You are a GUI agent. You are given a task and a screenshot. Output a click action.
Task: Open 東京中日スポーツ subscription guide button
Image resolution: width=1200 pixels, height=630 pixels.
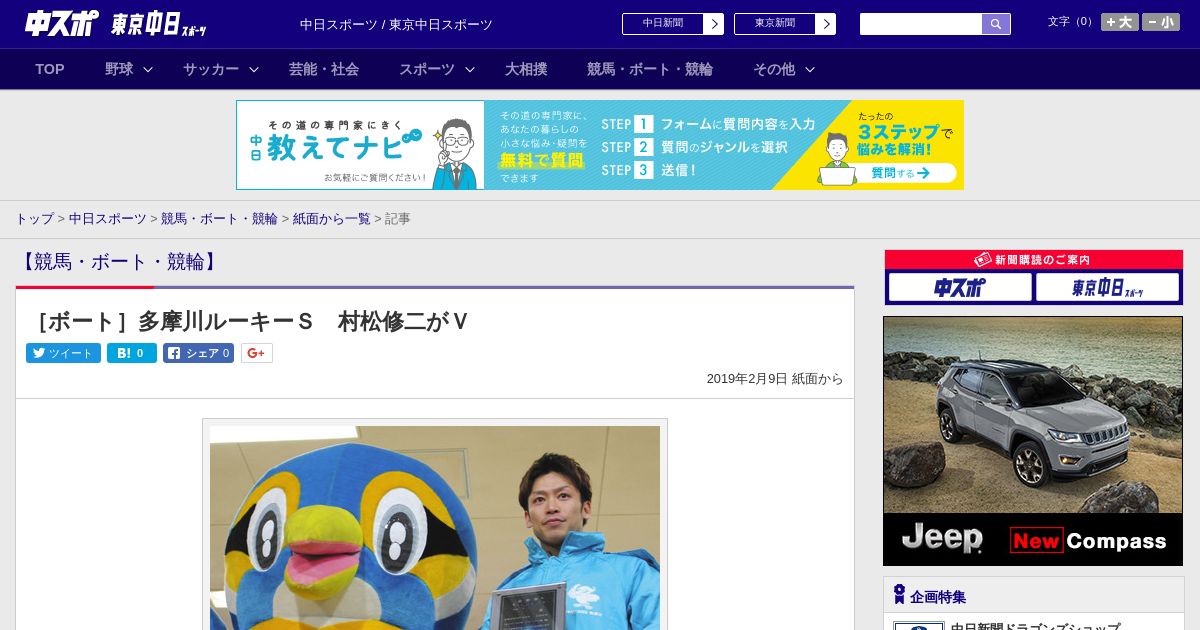1108,288
